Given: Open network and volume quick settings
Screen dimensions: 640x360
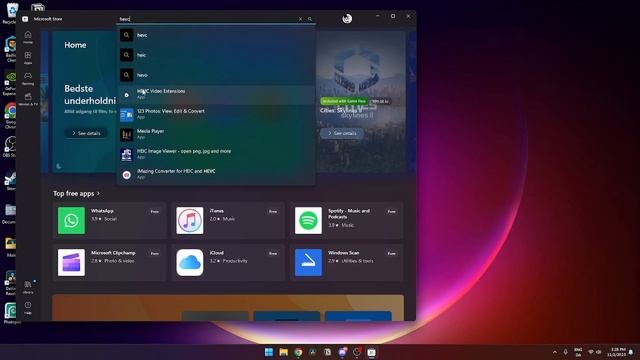Looking at the screenshot, I should click(x=594, y=352).
